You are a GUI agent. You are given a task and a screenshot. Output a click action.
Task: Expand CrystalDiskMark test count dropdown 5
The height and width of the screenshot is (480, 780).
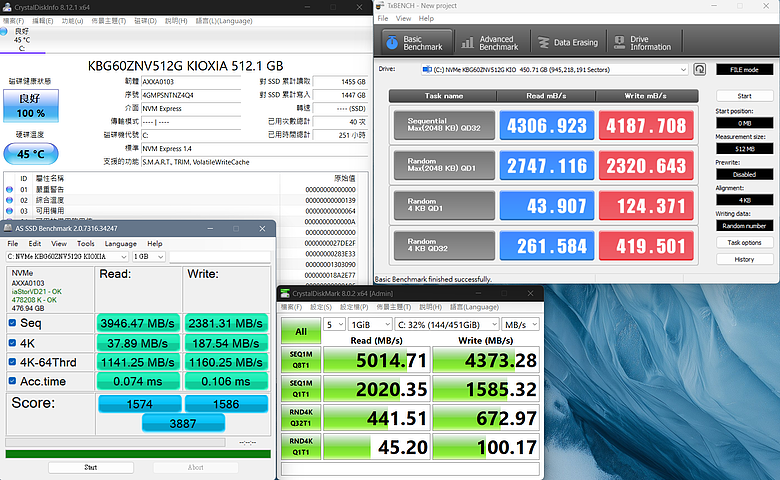(334, 325)
